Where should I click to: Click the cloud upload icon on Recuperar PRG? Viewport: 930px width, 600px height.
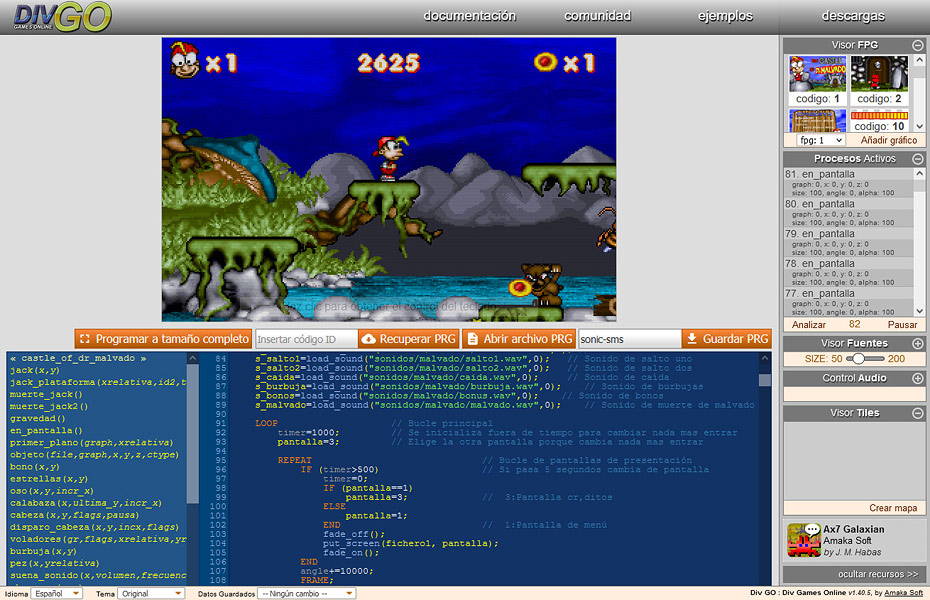[x=368, y=339]
